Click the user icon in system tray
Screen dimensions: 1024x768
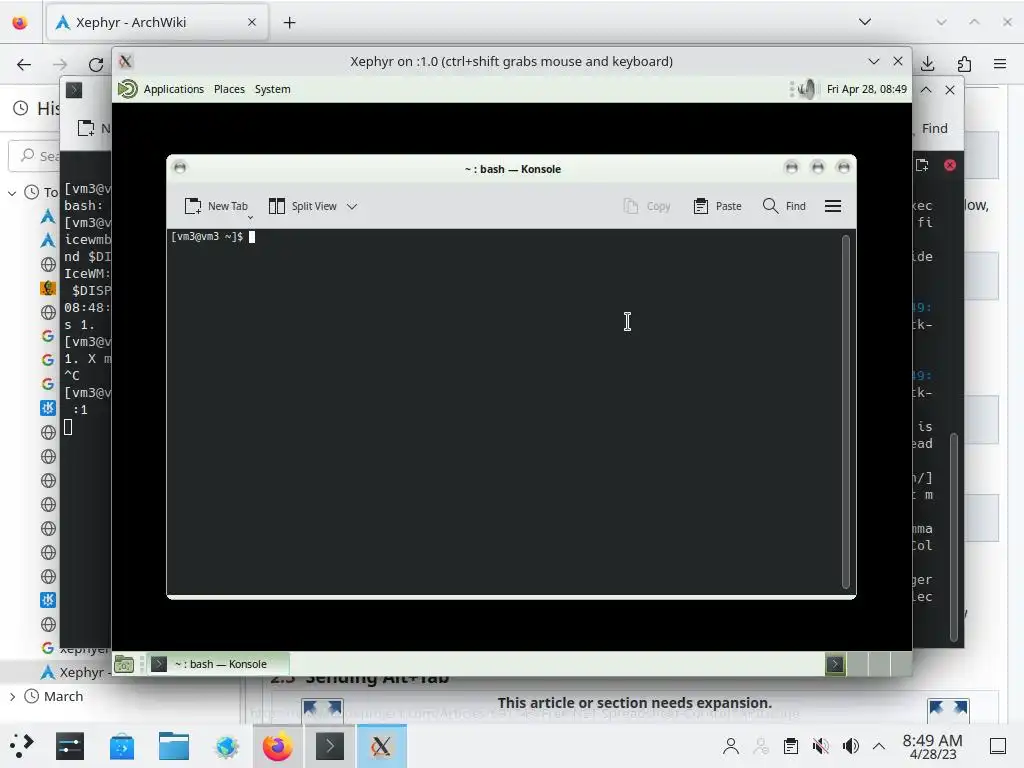click(731, 746)
